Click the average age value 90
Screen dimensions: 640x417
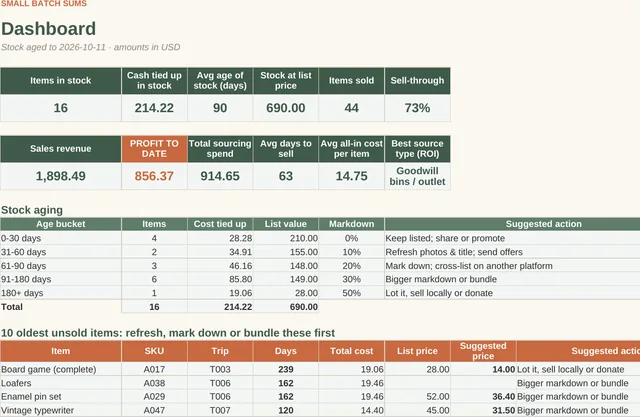click(220, 108)
